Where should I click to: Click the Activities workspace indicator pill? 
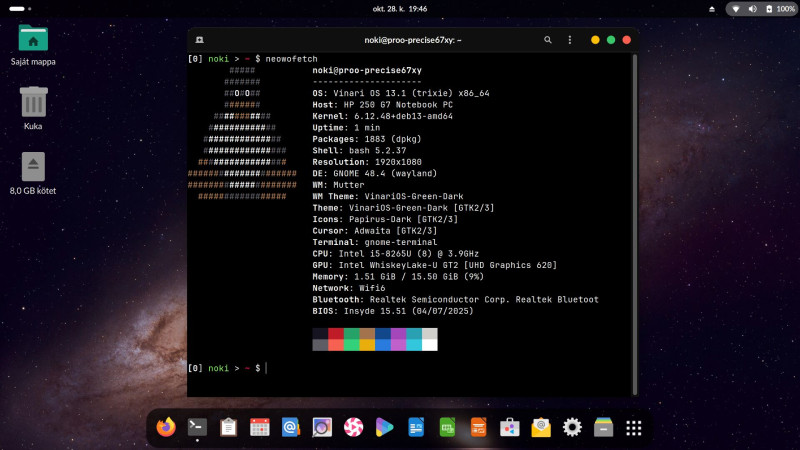(x=17, y=9)
